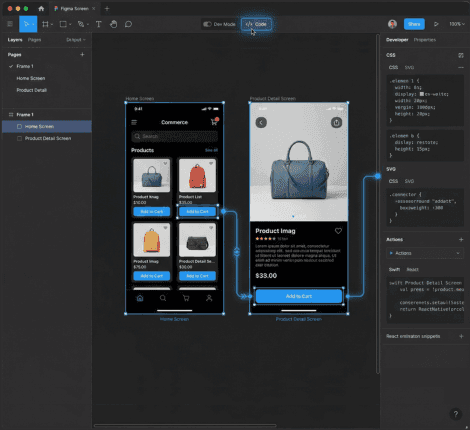
Task: Click the blue Share button
Action: click(x=414, y=24)
